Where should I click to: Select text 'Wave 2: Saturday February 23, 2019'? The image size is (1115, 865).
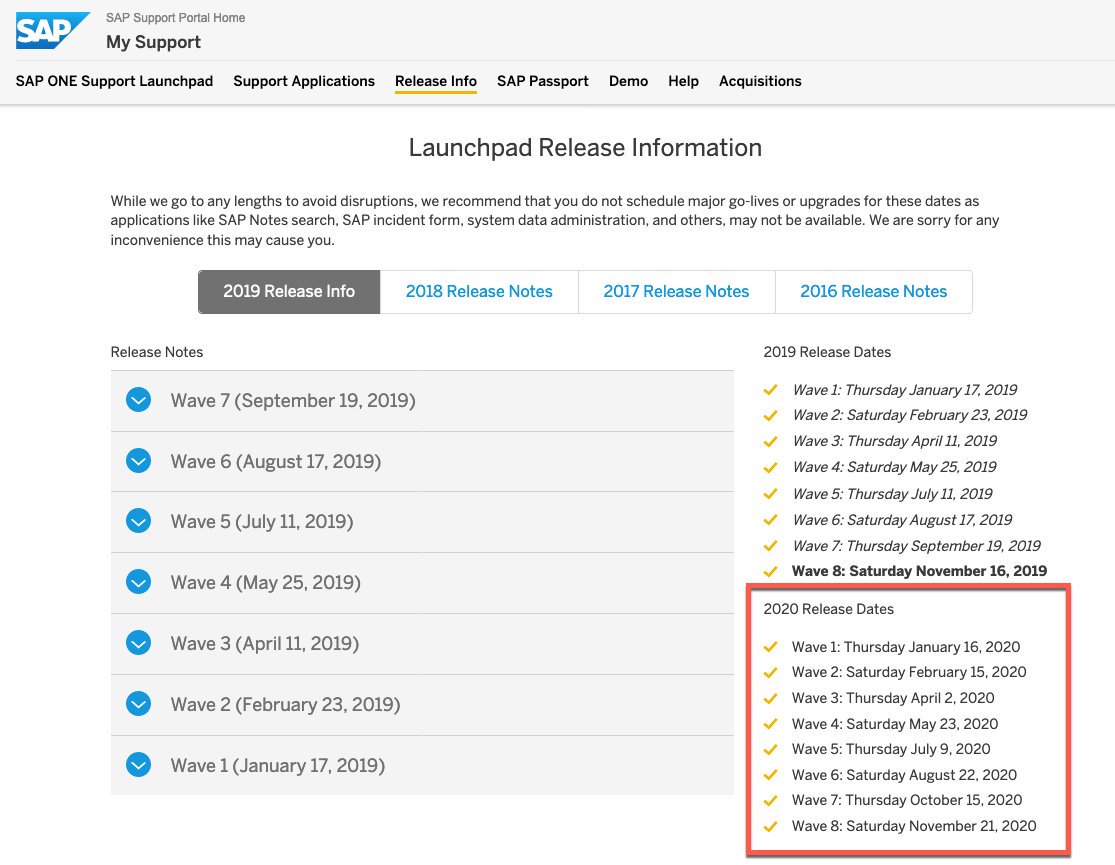point(909,415)
